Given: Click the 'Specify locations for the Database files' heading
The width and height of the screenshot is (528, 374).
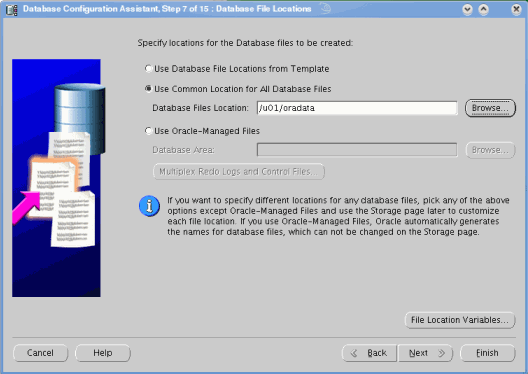Looking at the screenshot, I should (245, 43).
